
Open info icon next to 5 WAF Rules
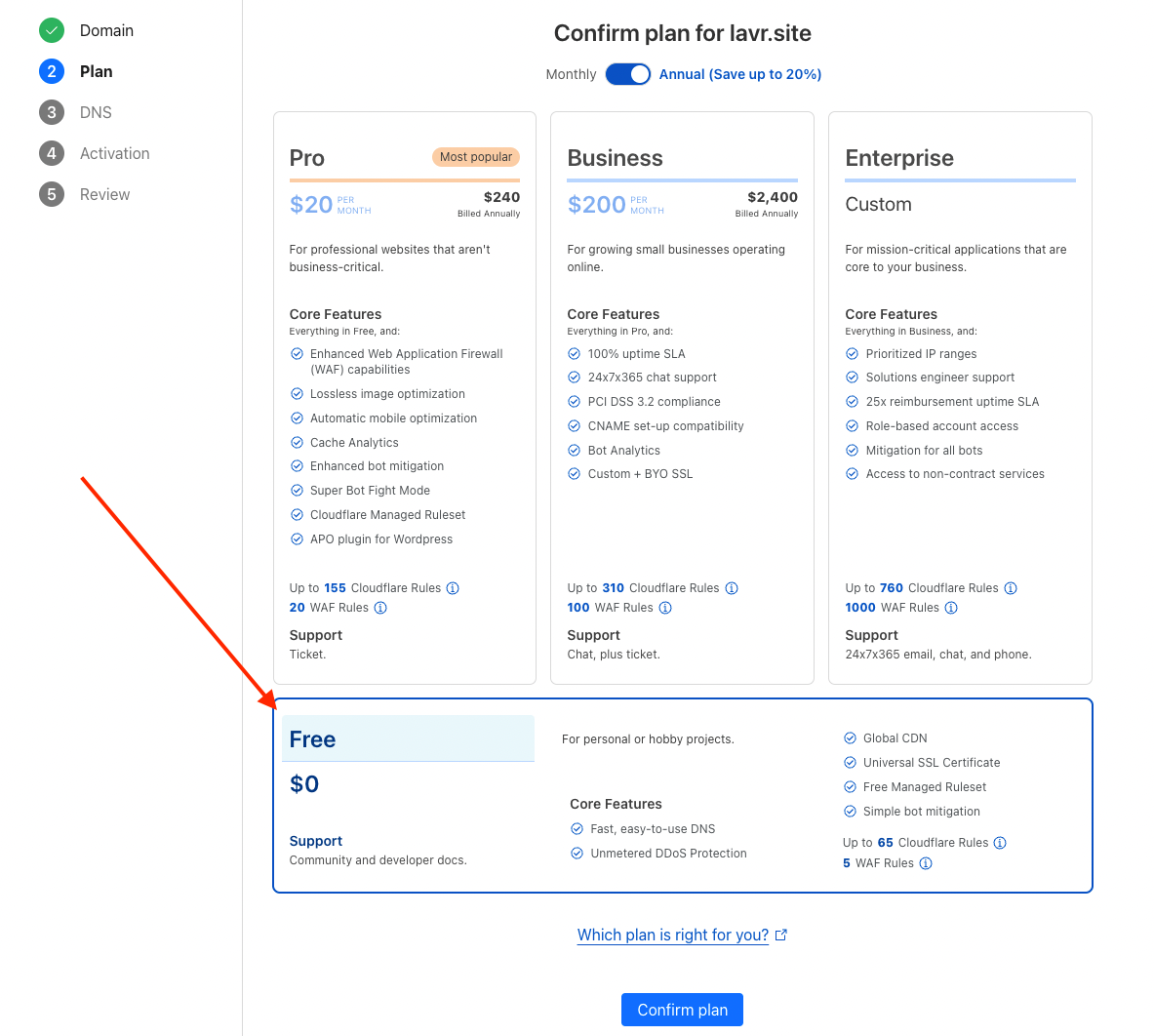pos(926,863)
